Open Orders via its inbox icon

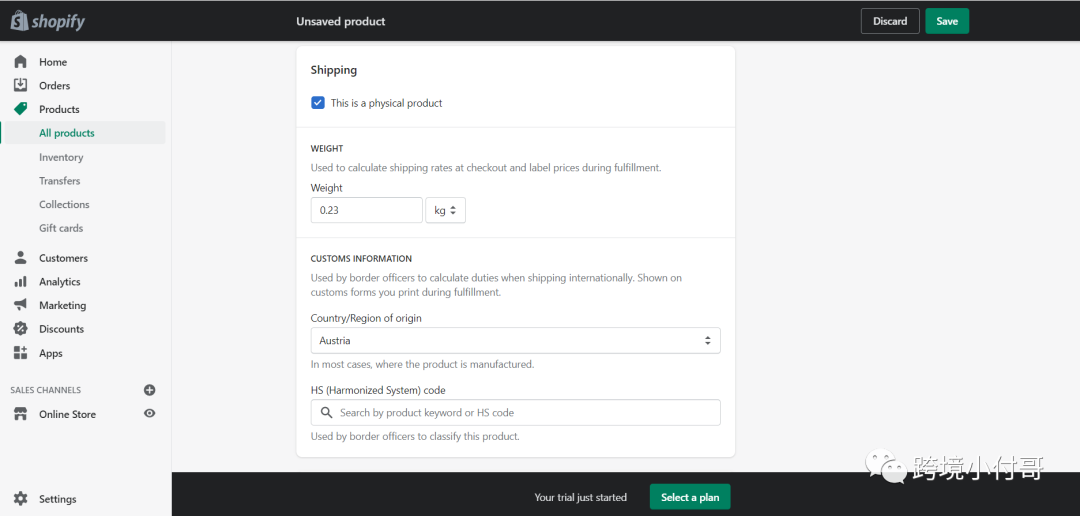[x=20, y=85]
